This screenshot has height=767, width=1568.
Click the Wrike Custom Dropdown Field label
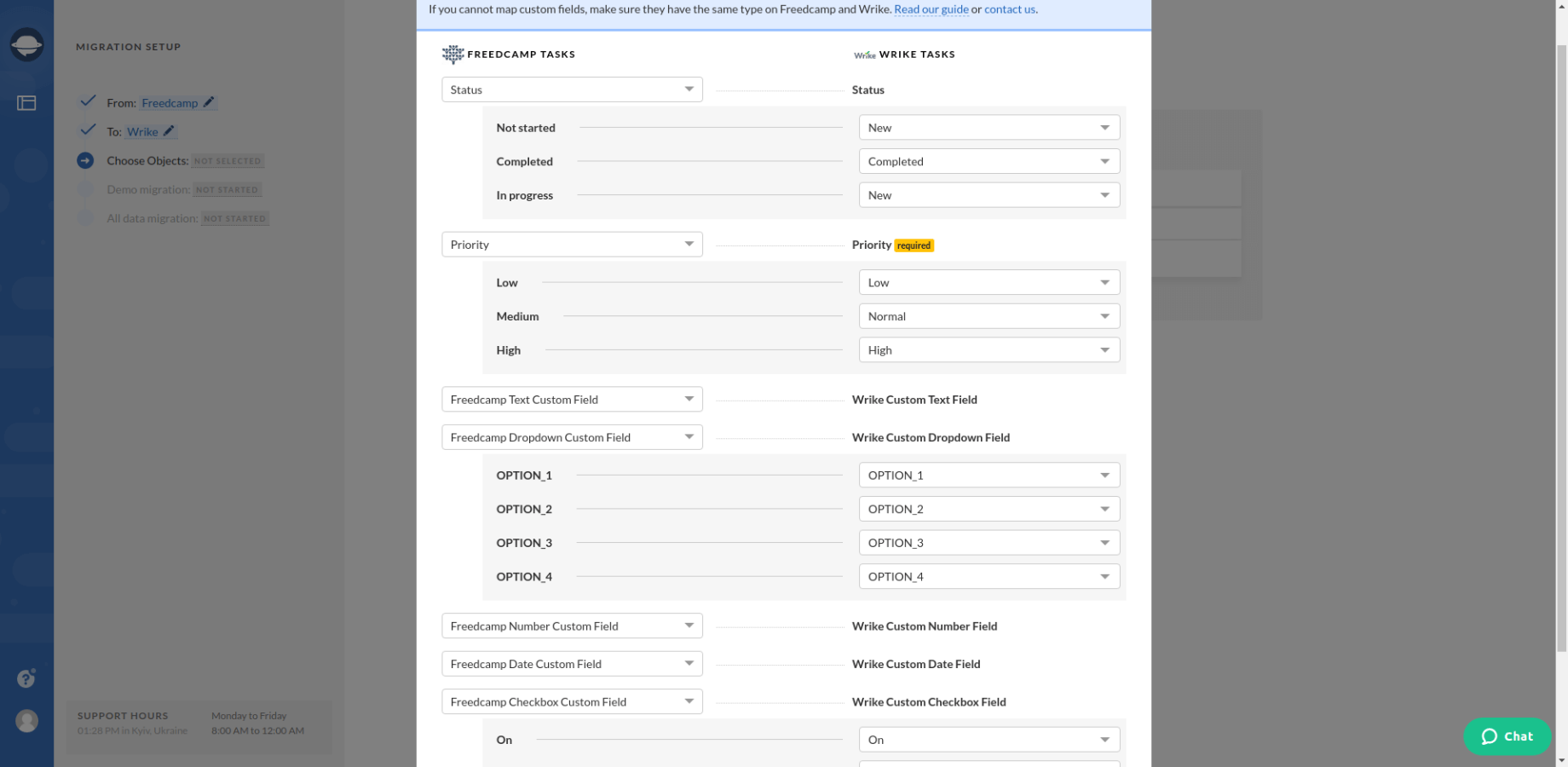click(931, 438)
